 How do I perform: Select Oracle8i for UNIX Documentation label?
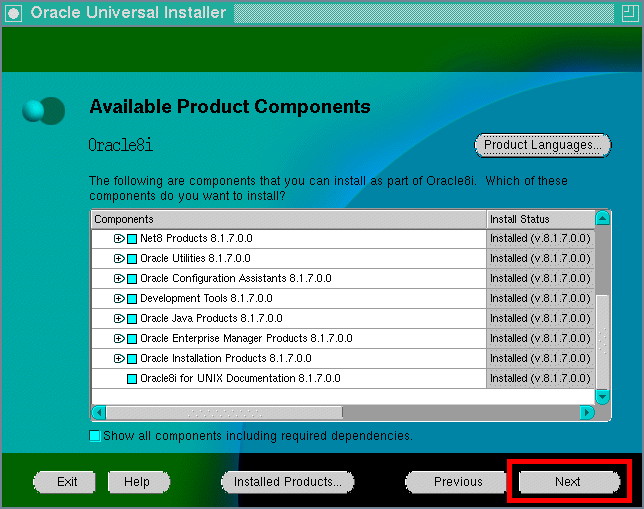click(240, 379)
